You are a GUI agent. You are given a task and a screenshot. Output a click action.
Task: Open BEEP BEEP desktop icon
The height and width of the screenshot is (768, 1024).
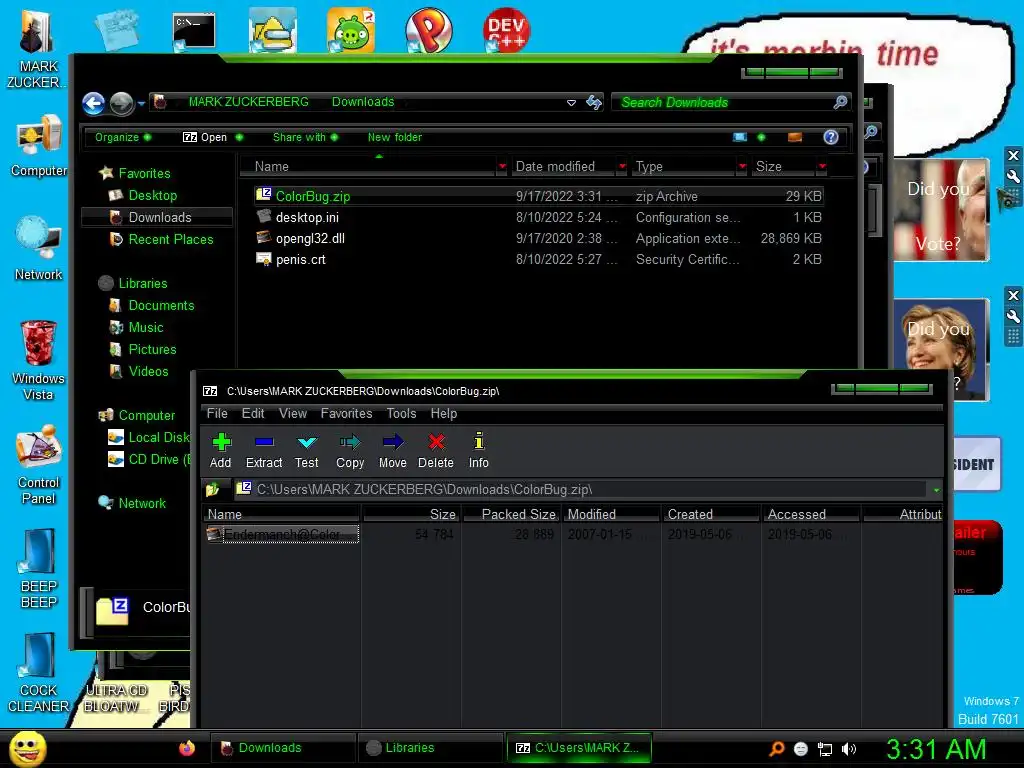coord(39,568)
